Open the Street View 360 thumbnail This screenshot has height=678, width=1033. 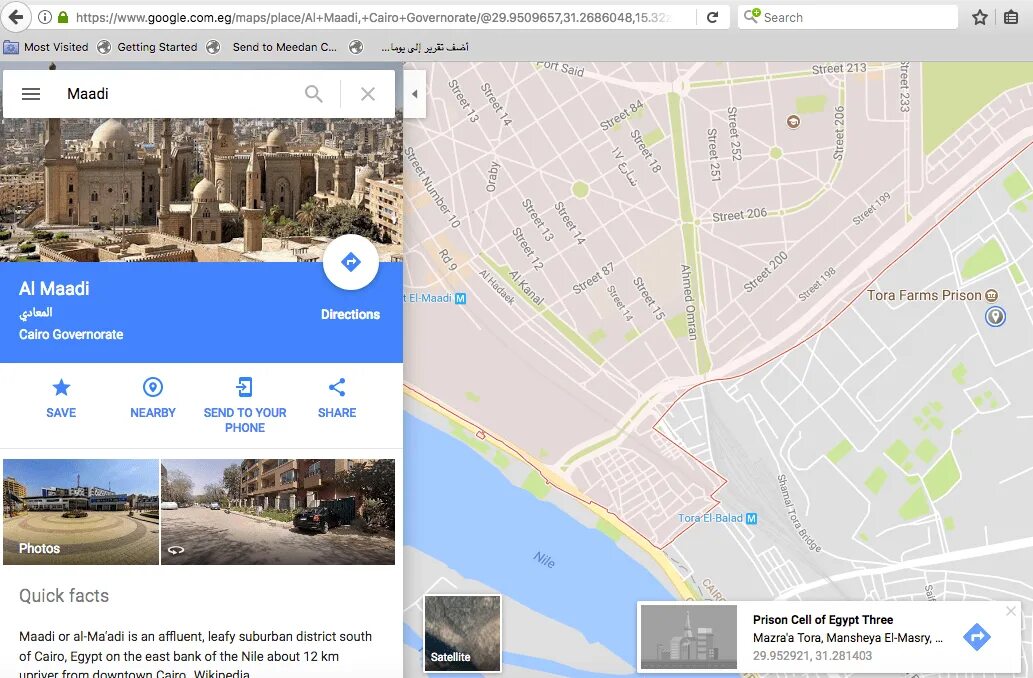(x=278, y=512)
